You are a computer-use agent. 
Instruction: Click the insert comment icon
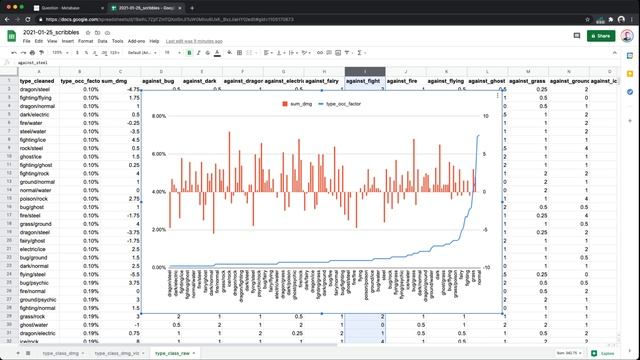pos(329,53)
